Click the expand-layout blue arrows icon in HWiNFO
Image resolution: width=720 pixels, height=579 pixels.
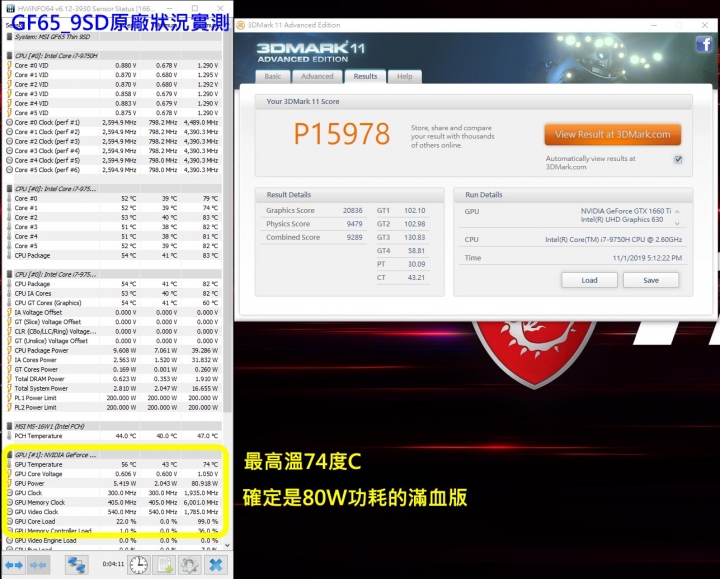click(14, 565)
